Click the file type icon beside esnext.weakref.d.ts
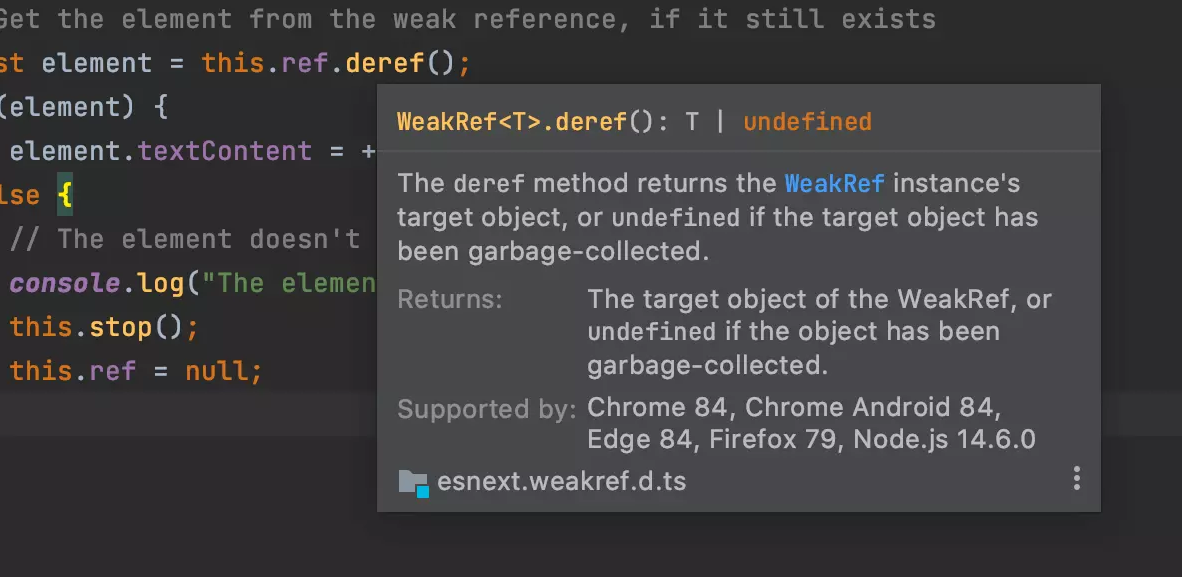The height and width of the screenshot is (577, 1182). 413,481
